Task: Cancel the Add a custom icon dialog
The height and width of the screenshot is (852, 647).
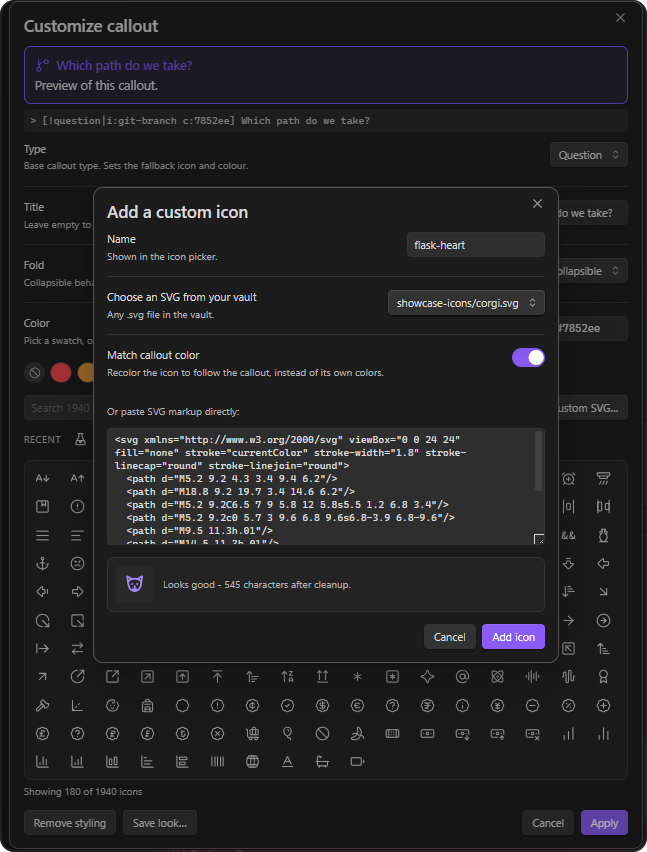Action: 449,637
